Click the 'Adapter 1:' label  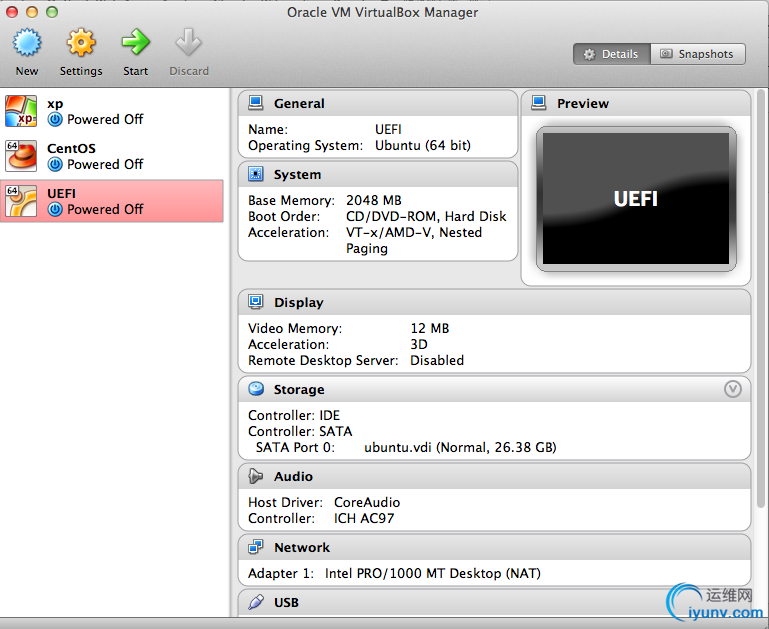[281, 574]
